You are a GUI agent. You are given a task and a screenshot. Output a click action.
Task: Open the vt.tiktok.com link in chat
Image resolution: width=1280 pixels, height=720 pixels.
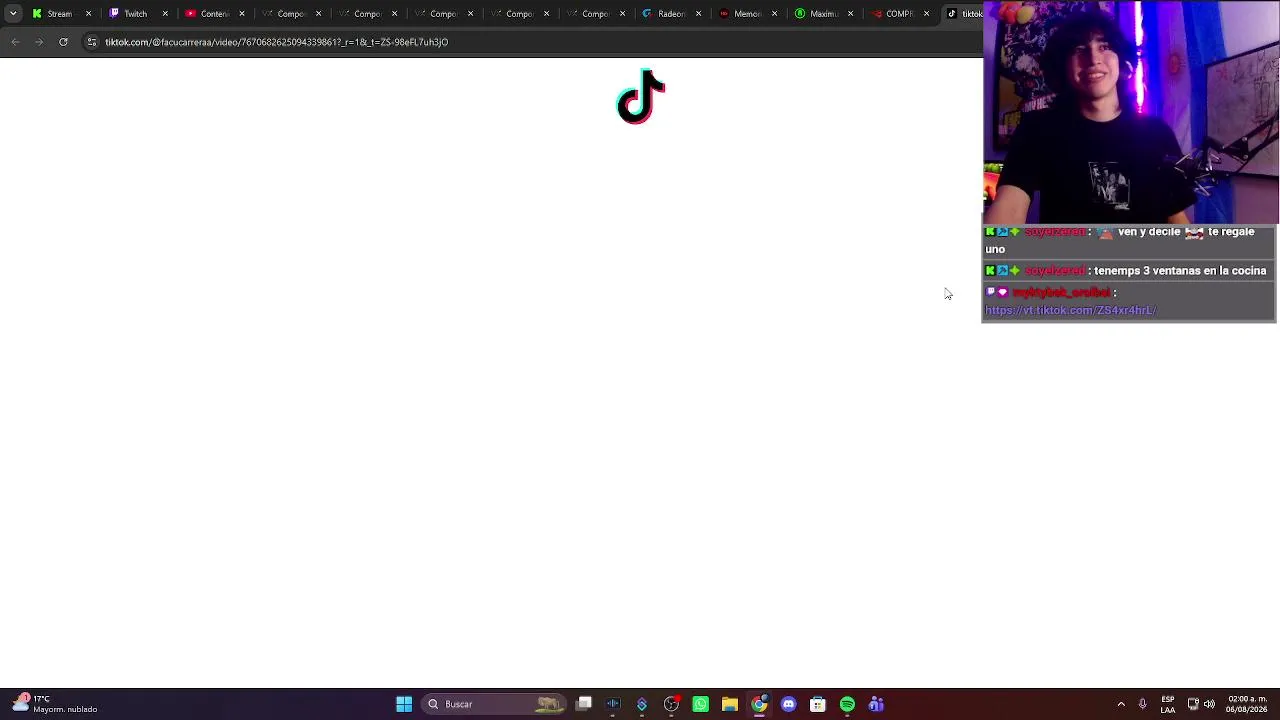pyautogui.click(x=1070, y=311)
